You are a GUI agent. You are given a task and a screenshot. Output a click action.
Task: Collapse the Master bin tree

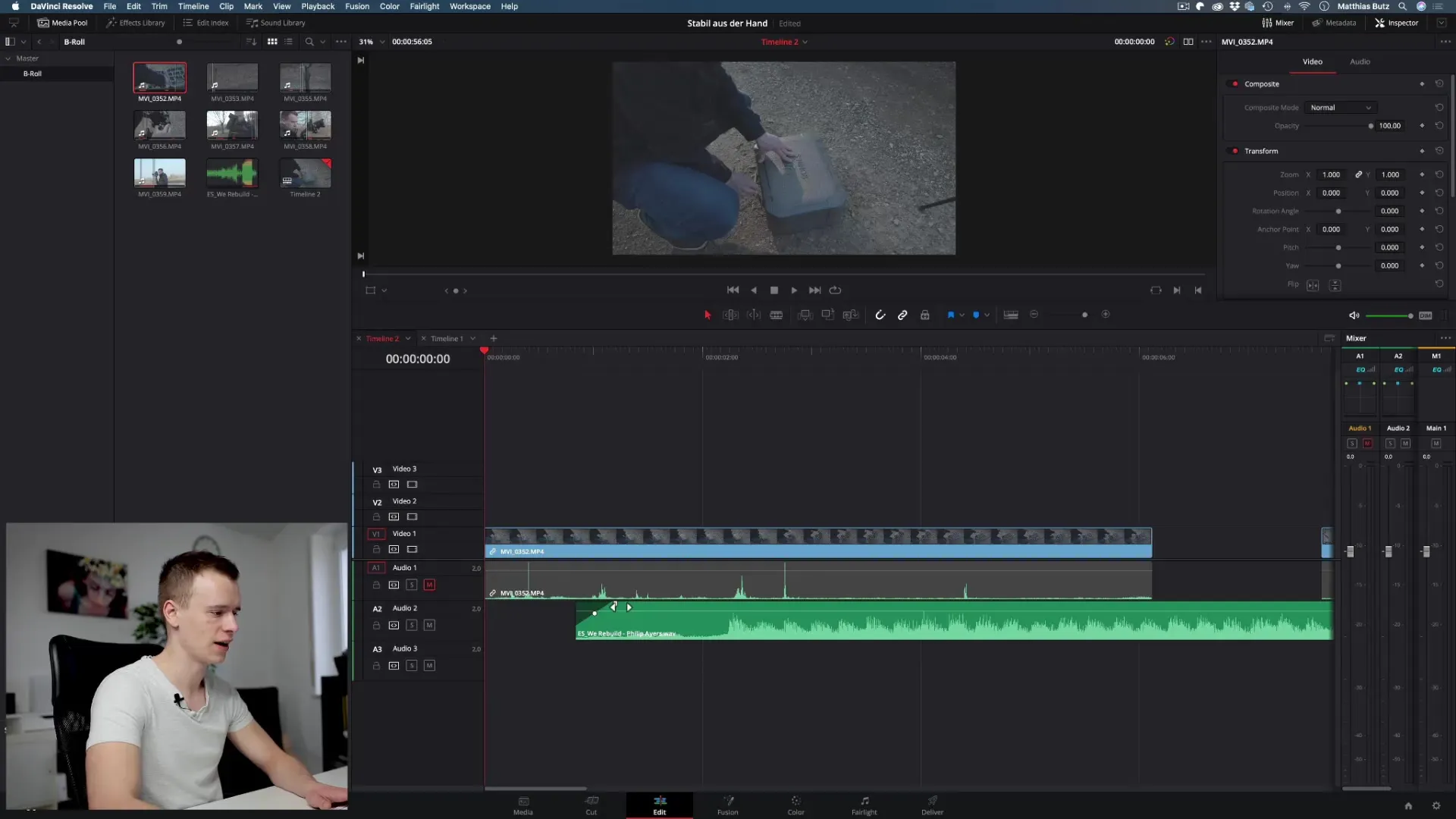tap(8, 58)
